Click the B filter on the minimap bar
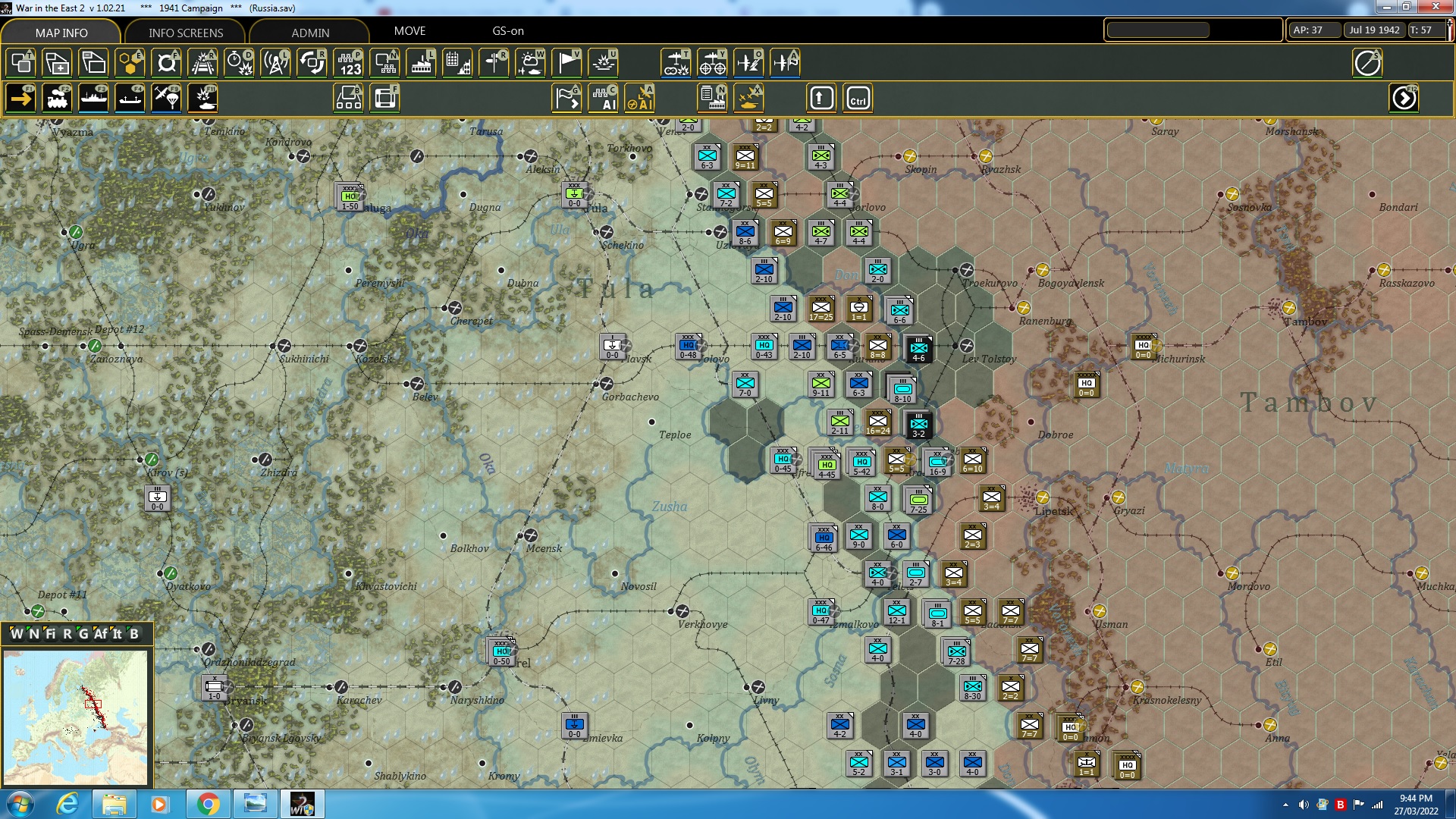This screenshot has width=1456, height=819. 134,634
